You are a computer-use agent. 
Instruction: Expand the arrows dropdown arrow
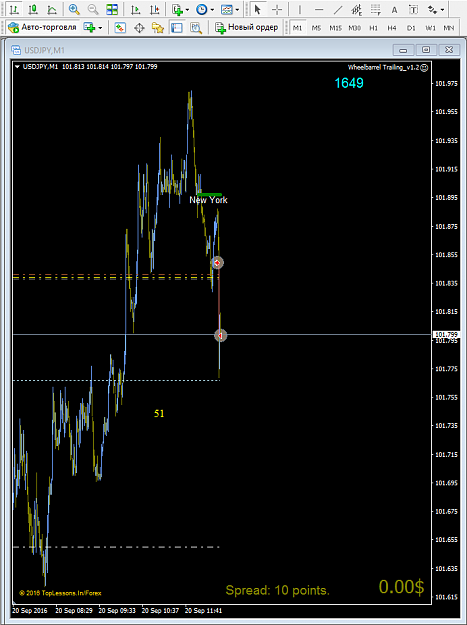pyautogui.click(x=442, y=10)
